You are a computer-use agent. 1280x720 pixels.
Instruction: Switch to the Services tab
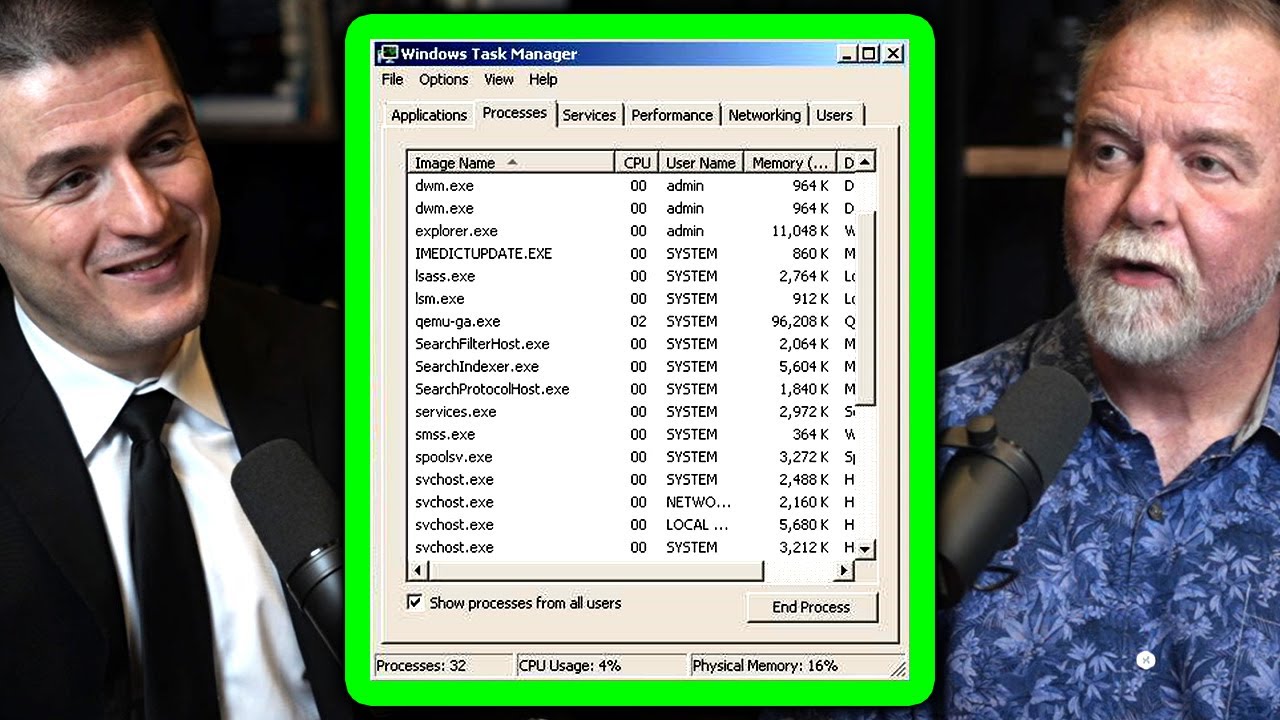click(x=589, y=115)
